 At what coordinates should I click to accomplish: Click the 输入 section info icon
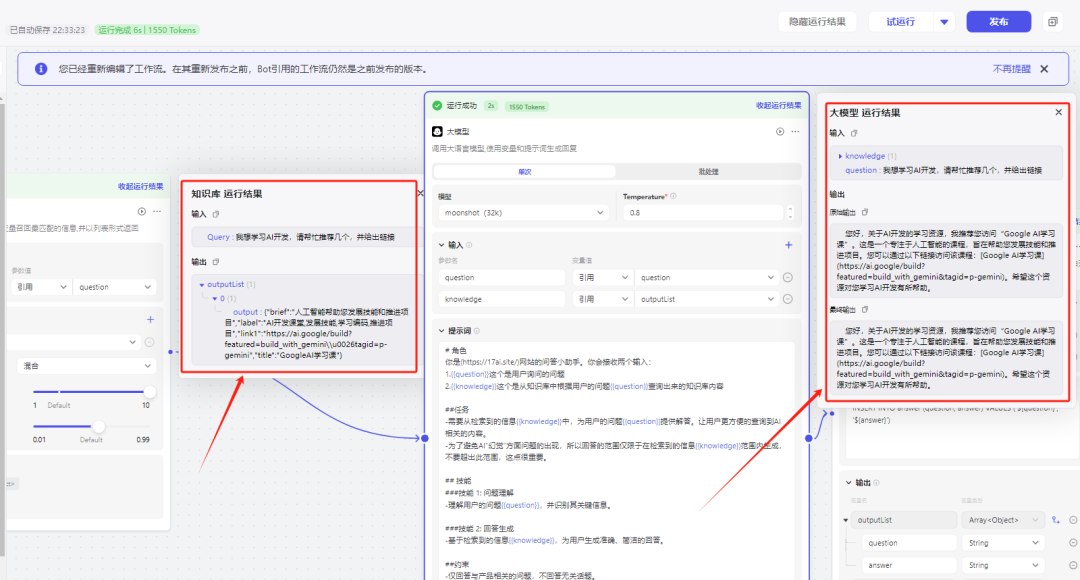point(469,245)
